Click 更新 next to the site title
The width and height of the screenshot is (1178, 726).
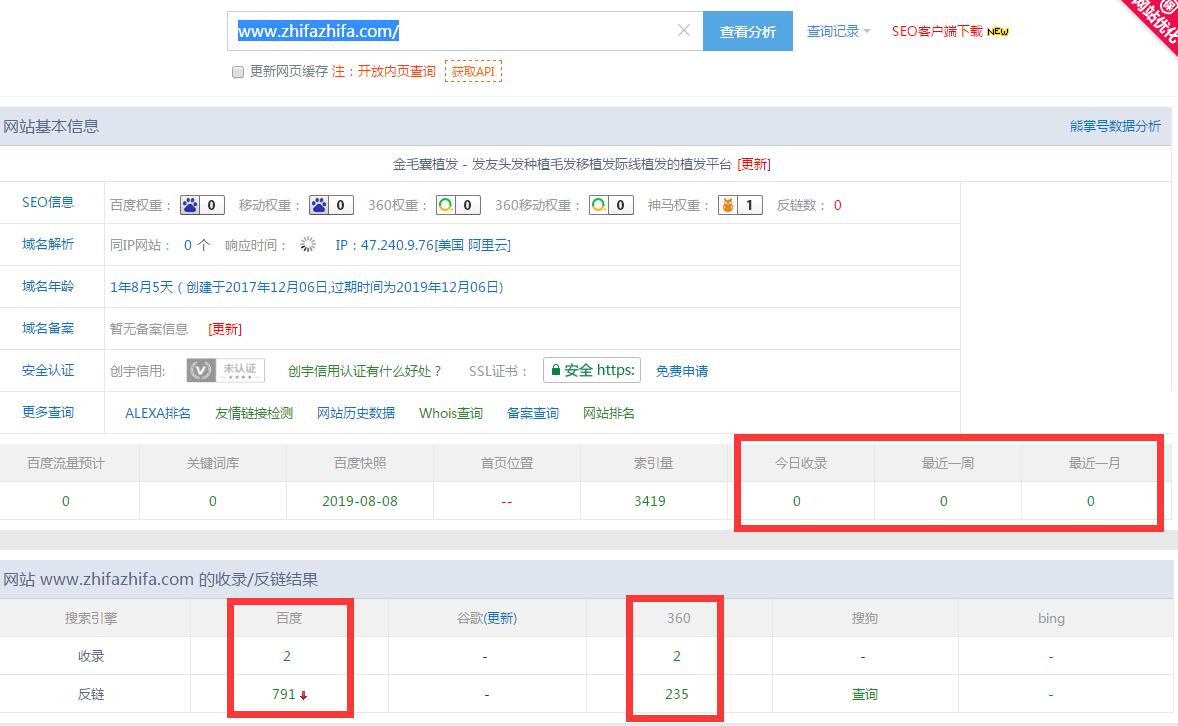tap(754, 164)
